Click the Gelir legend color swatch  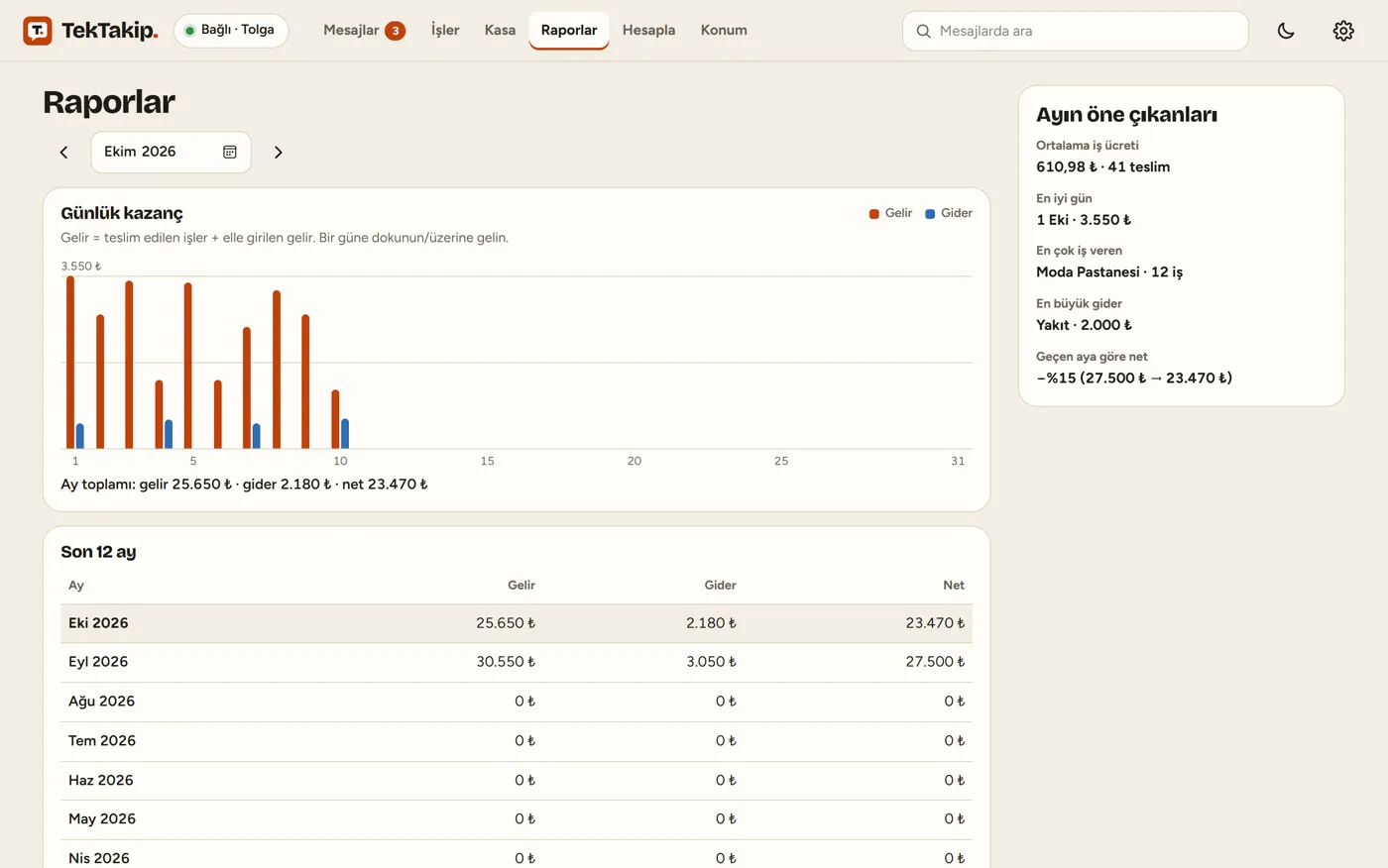874,214
